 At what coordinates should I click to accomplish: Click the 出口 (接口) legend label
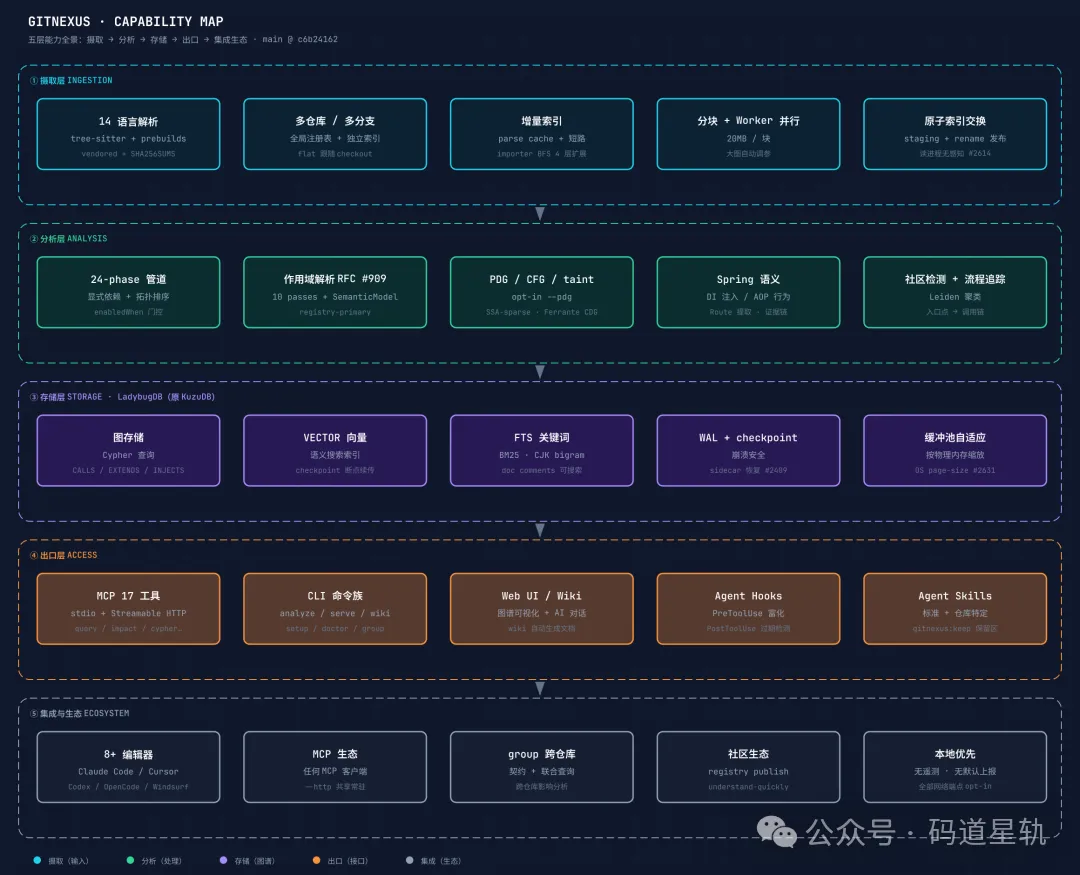point(348,861)
